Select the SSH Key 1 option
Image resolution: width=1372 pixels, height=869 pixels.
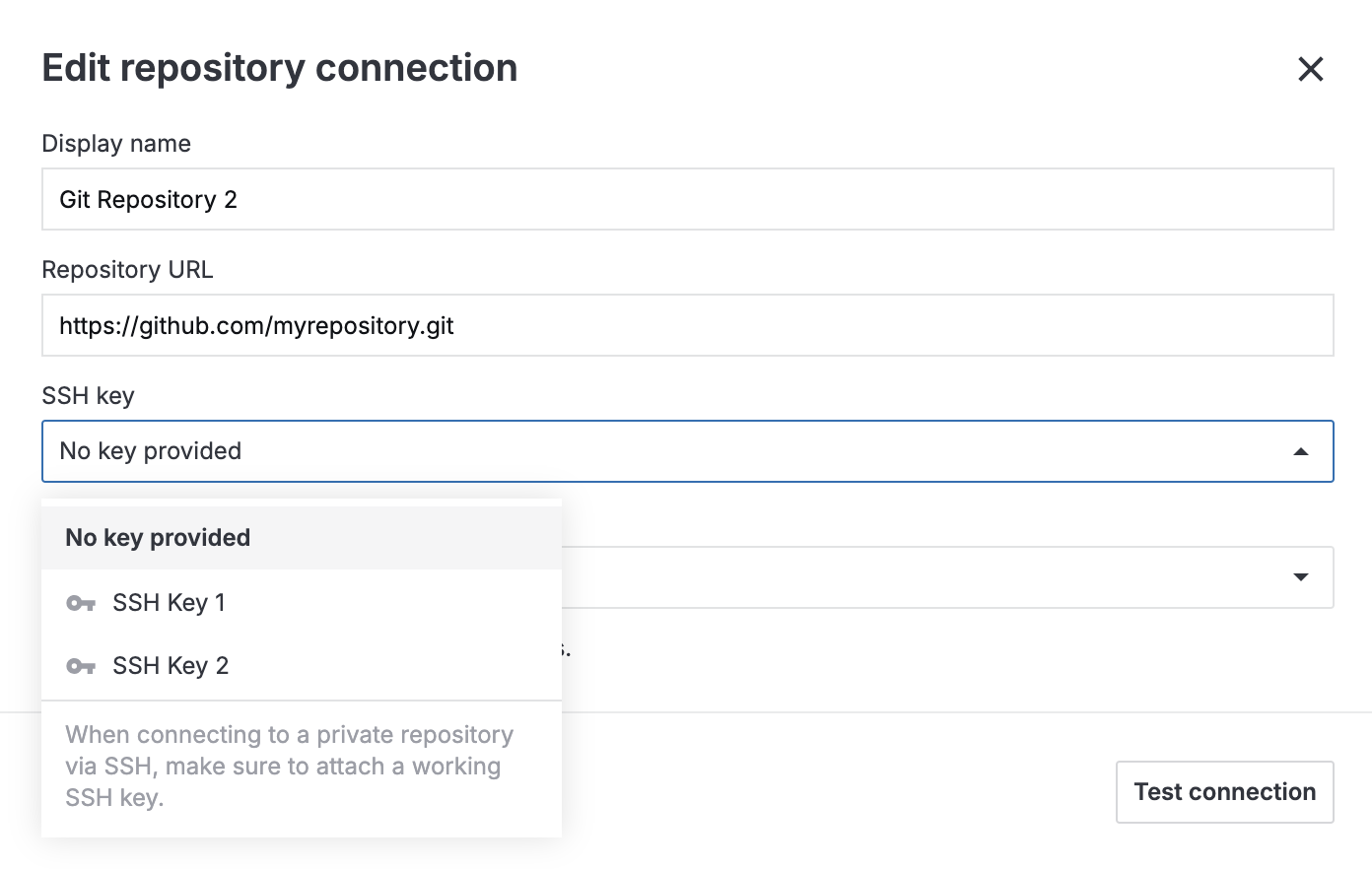coord(170,602)
